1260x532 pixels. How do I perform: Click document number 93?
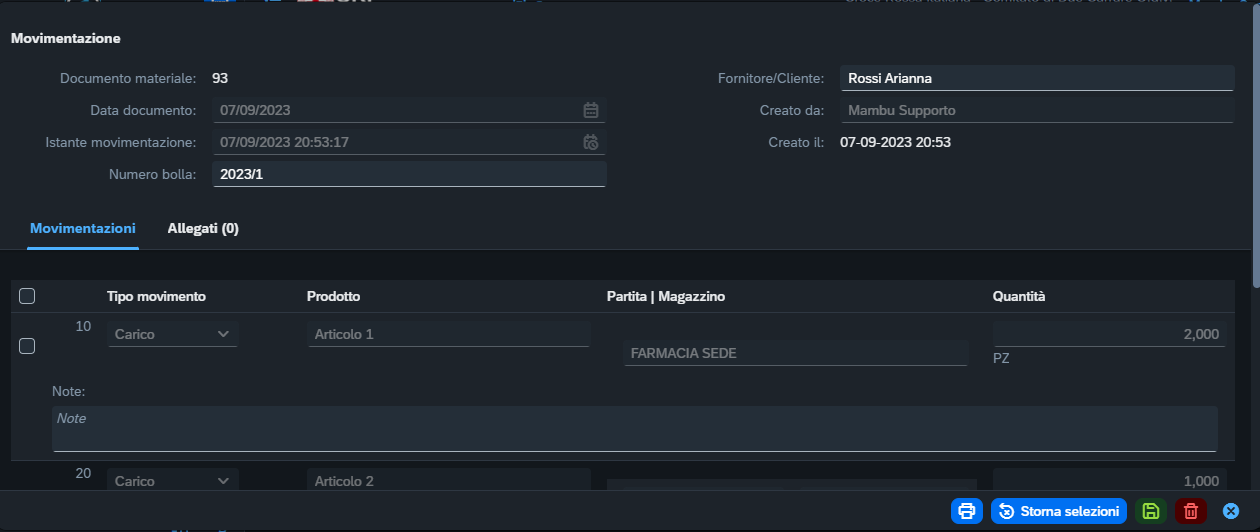220,78
